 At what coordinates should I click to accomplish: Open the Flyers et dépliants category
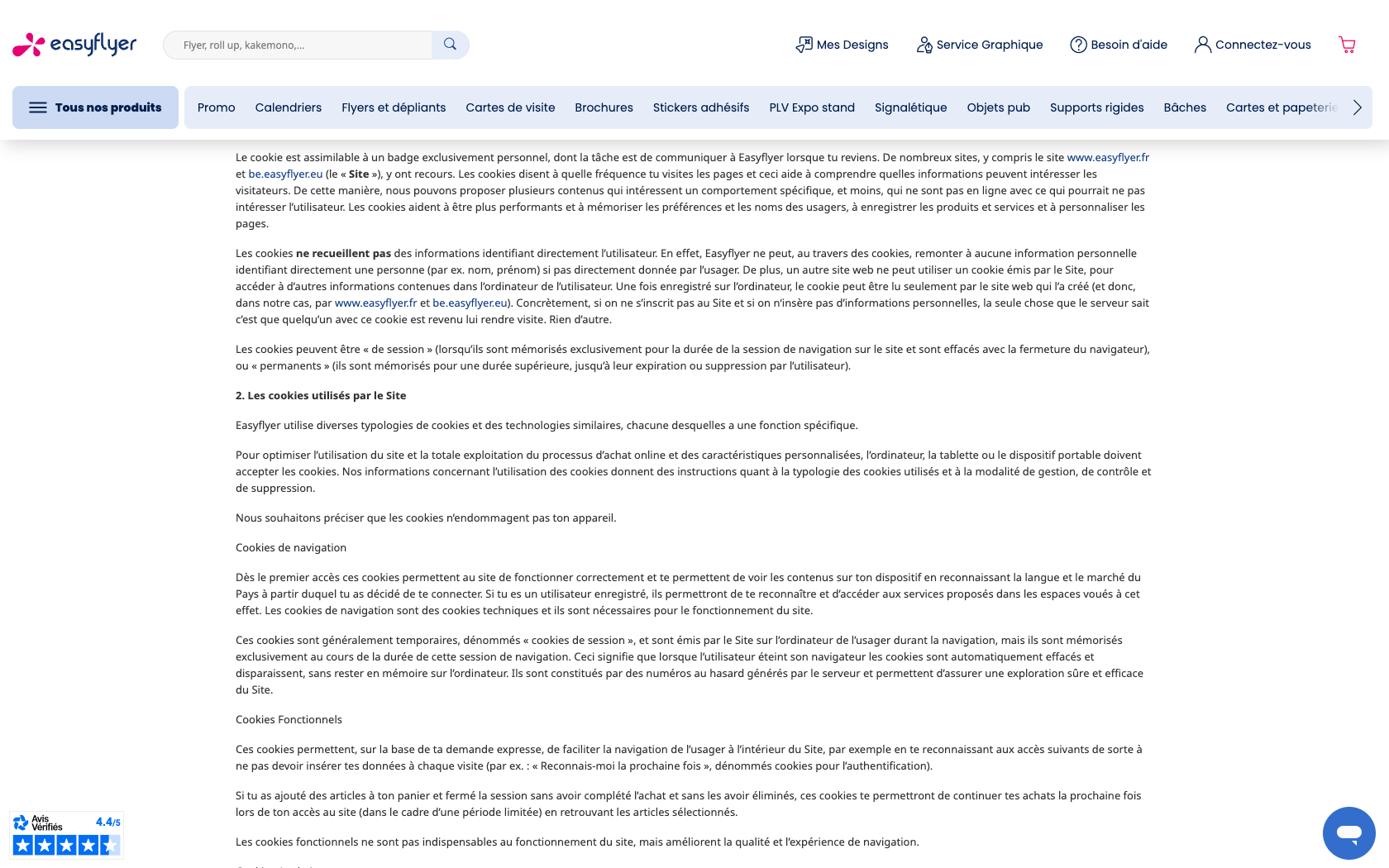coord(394,107)
